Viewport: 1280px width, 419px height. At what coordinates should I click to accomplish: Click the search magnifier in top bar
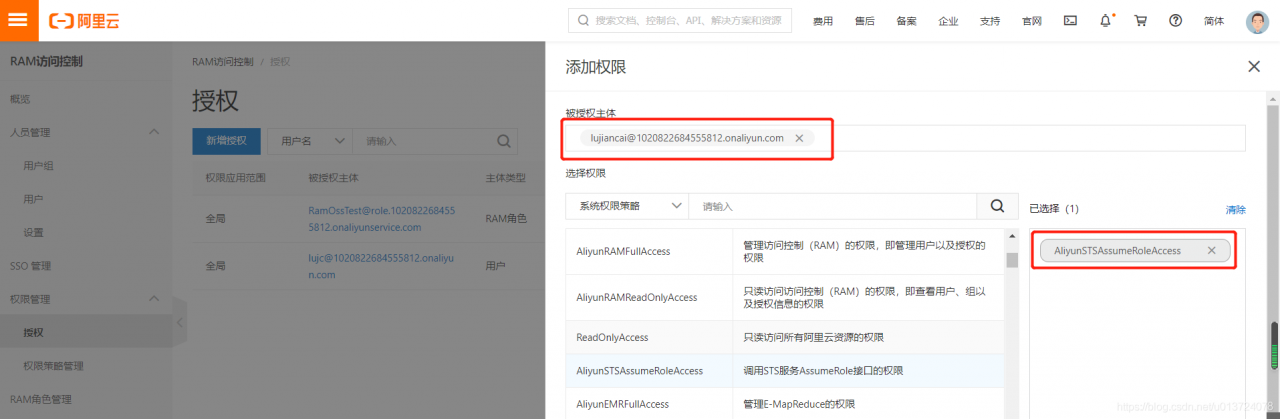(x=583, y=20)
